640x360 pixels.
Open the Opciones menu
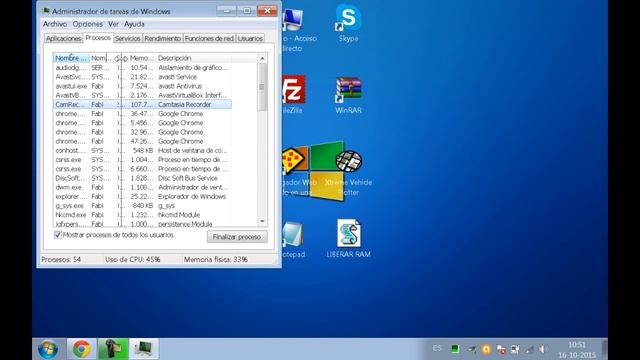click(x=87, y=24)
